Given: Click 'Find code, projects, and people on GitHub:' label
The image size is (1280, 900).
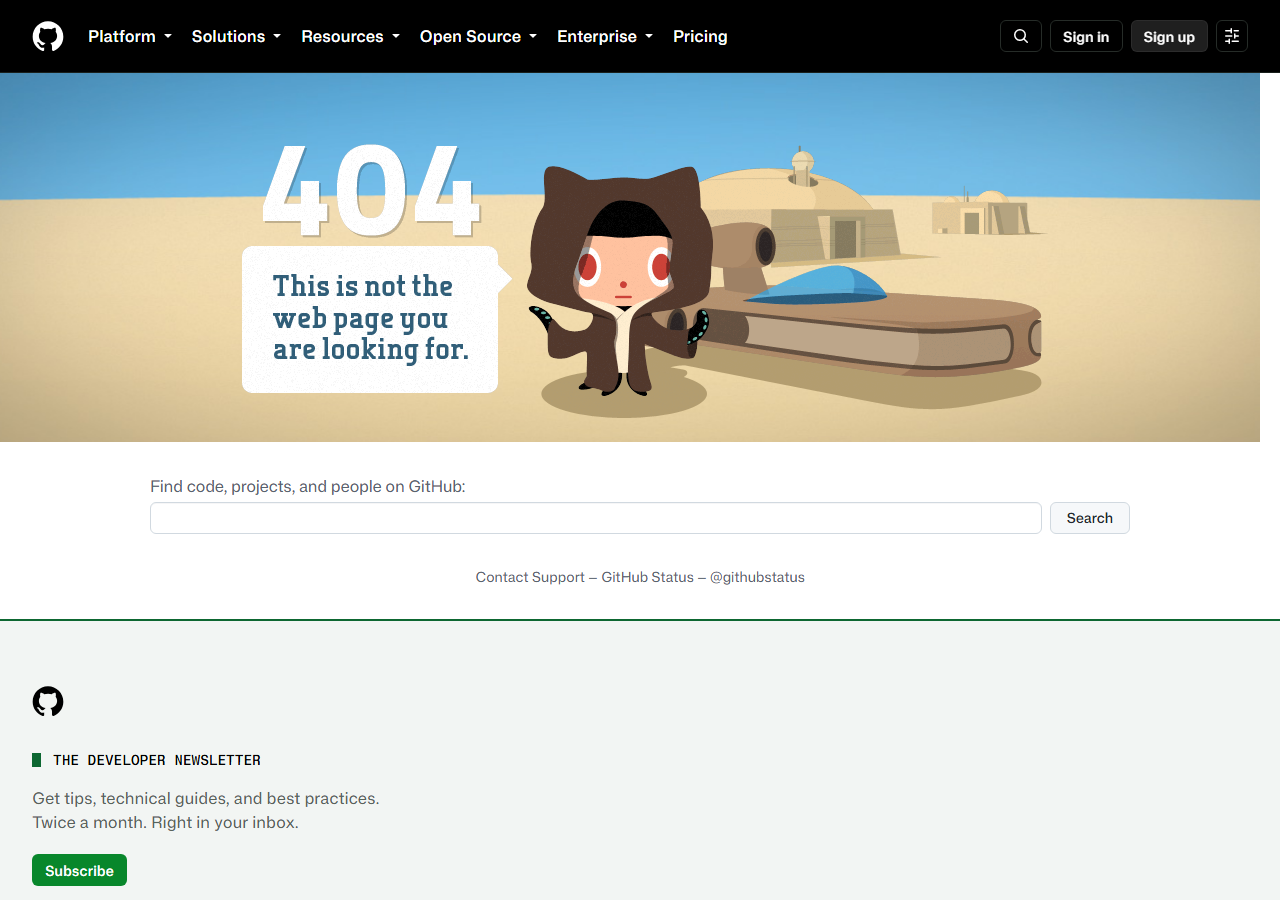Looking at the screenshot, I should [x=308, y=487].
